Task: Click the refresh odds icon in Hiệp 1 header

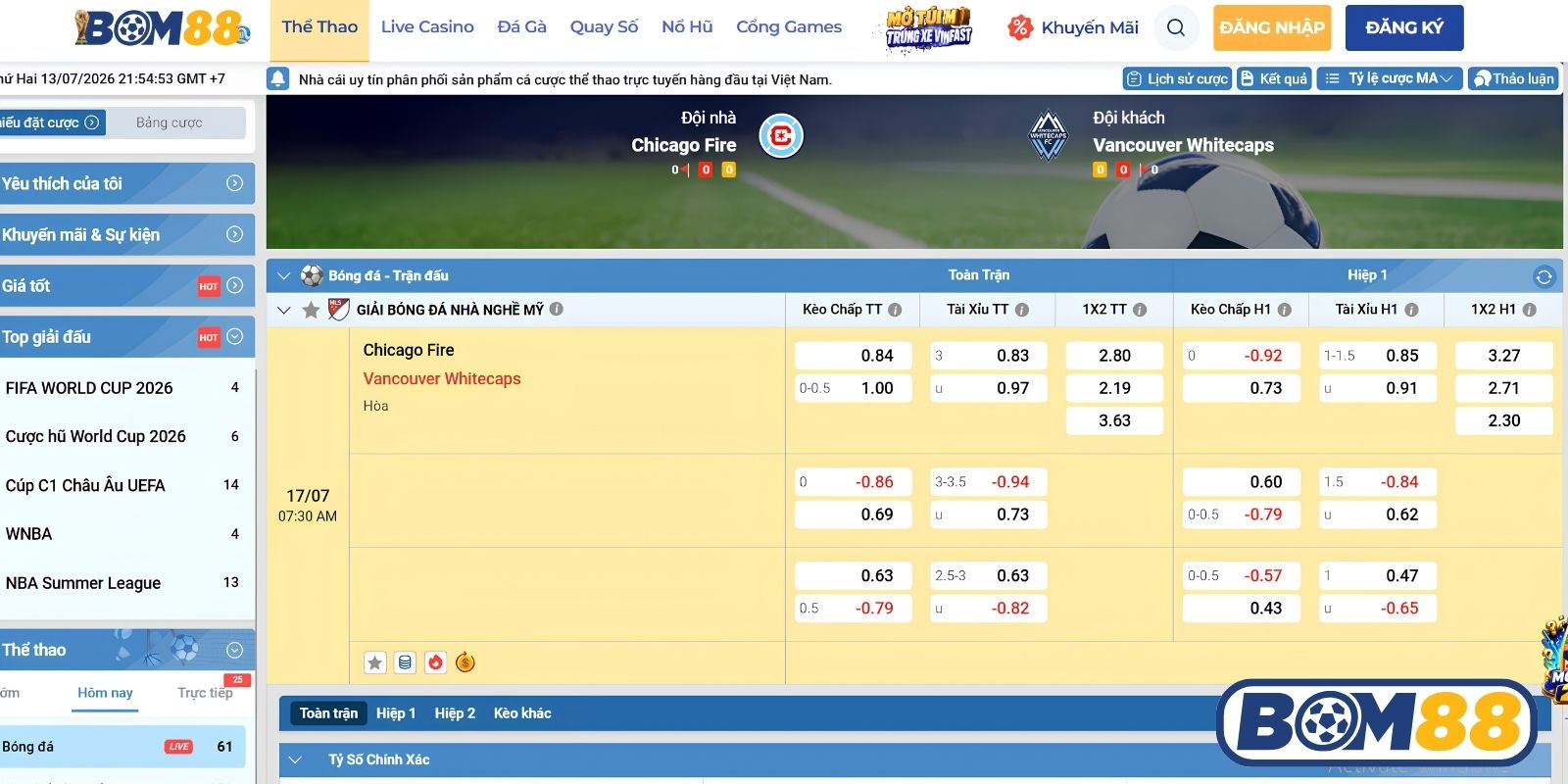Action: (x=1544, y=276)
